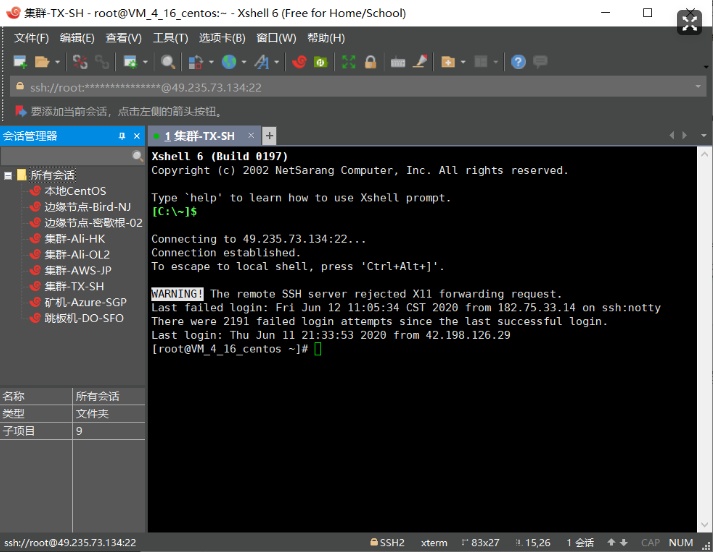The width and height of the screenshot is (714, 552).
Task: Click the session Properties icon
Action: (130, 61)
